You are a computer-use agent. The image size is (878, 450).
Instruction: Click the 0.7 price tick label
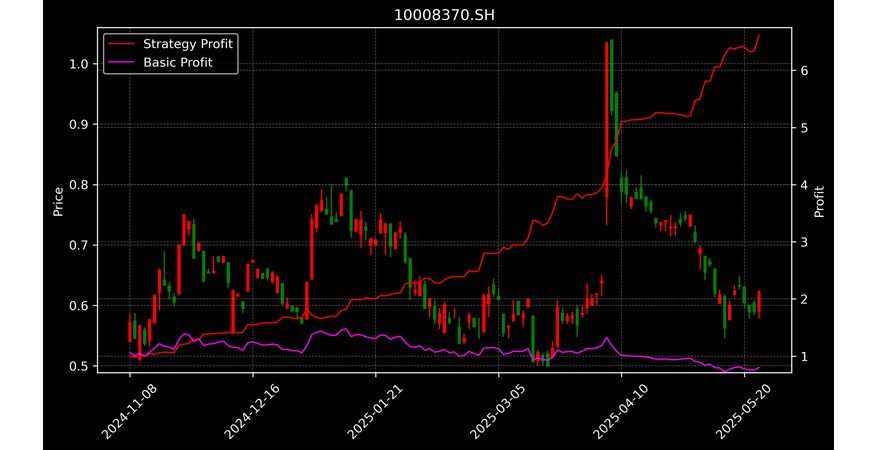(x=80, y=245)
